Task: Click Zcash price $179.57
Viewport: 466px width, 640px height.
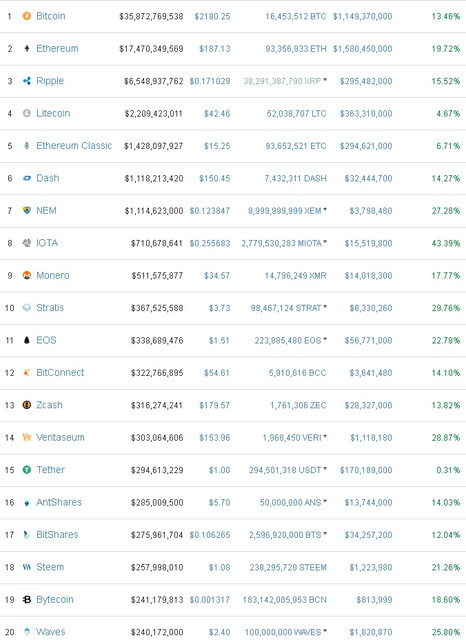Action: click(215, 405)
